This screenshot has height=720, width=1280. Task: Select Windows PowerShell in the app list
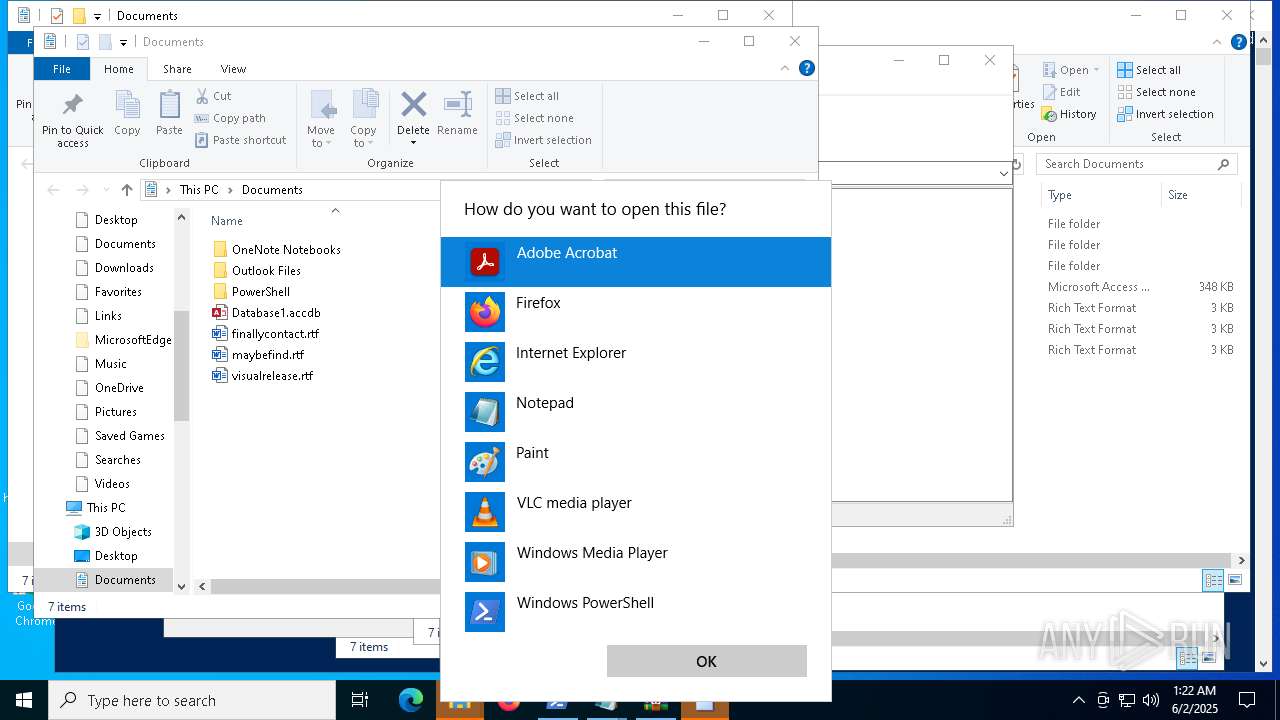[636, 612]
